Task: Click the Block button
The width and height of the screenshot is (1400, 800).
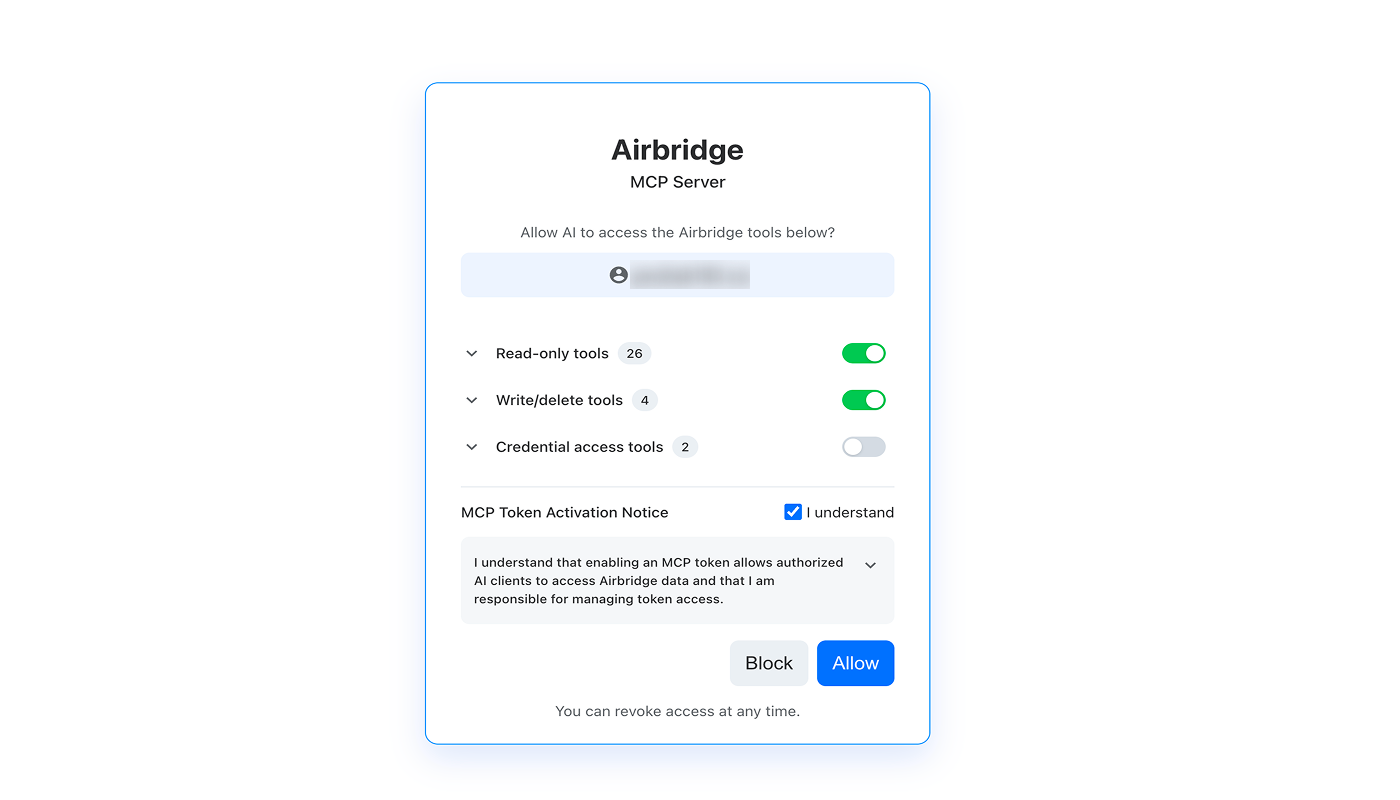Action: (x=769, y=663)
